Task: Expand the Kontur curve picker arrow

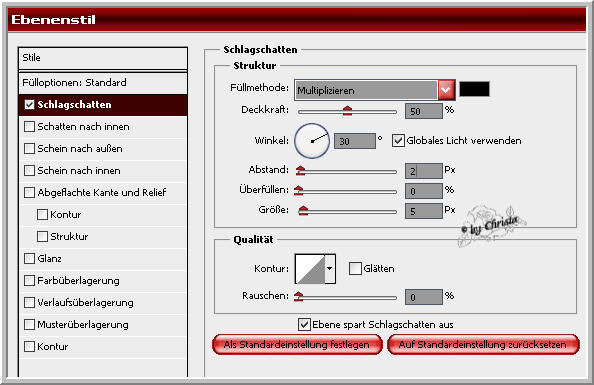Action: click(330, 269)
